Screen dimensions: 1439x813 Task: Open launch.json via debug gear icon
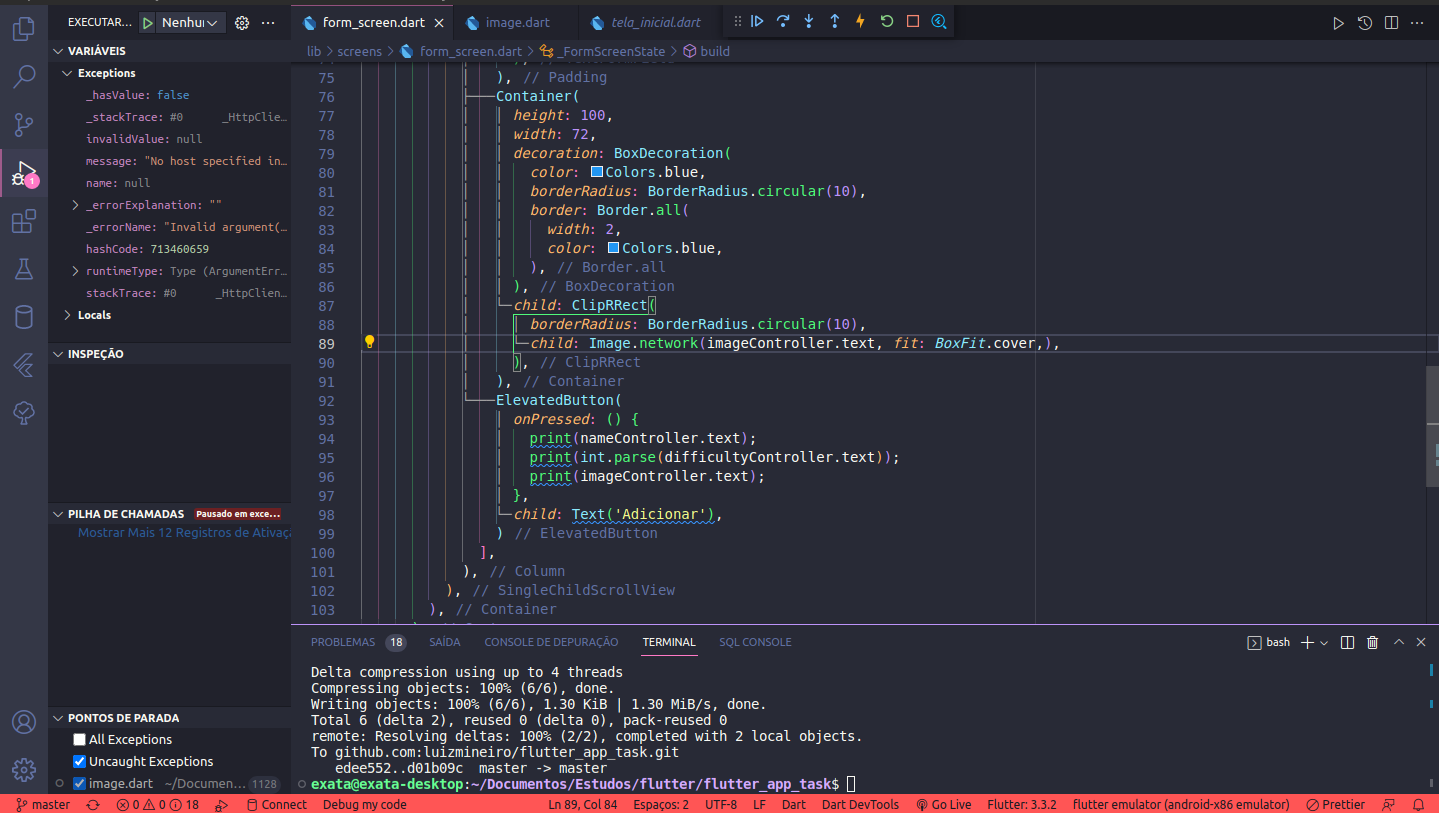241,22
